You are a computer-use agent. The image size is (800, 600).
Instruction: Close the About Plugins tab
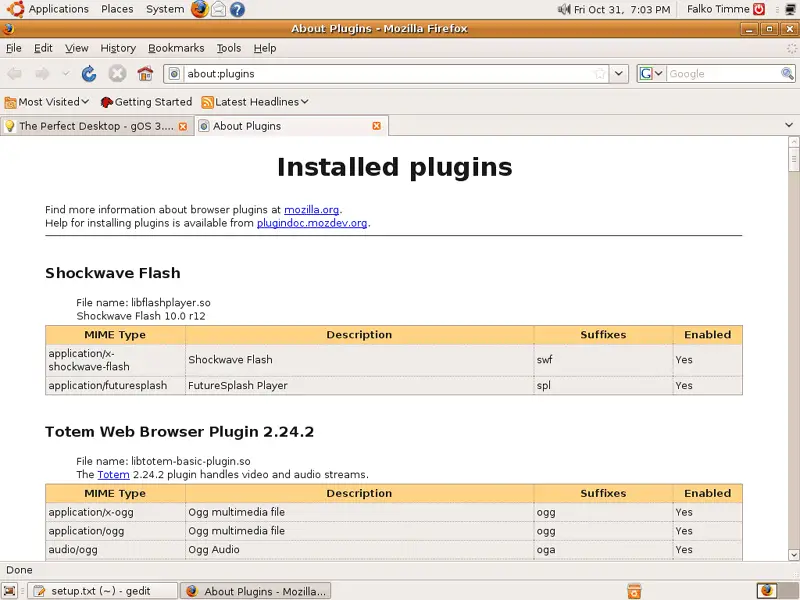point(377,126)
